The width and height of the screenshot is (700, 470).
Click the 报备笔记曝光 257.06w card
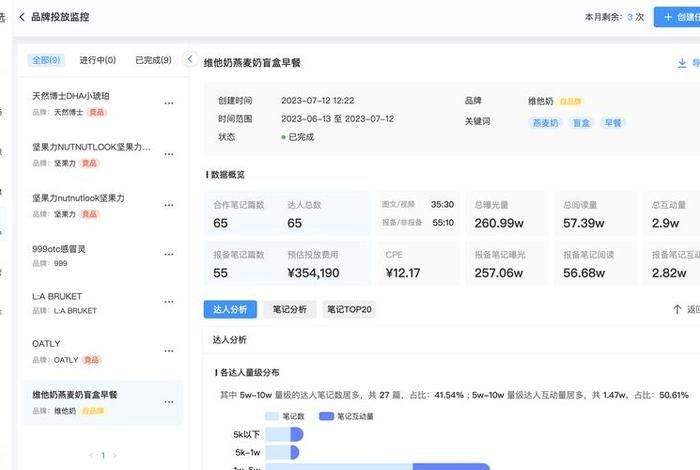pyautogui.click(x=507, y=263)
